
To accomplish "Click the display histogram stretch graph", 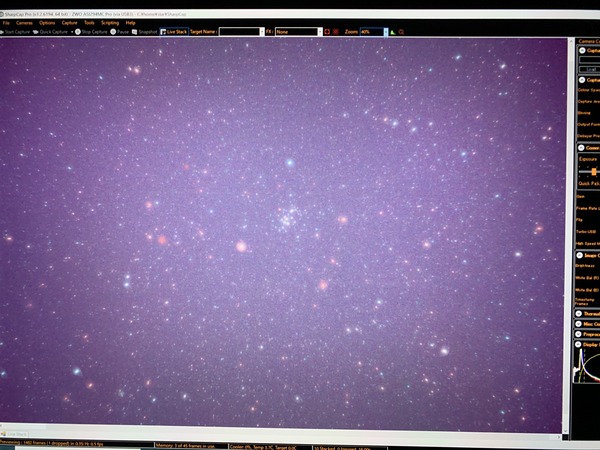I will pyautogui.click(x=586, y=366).
